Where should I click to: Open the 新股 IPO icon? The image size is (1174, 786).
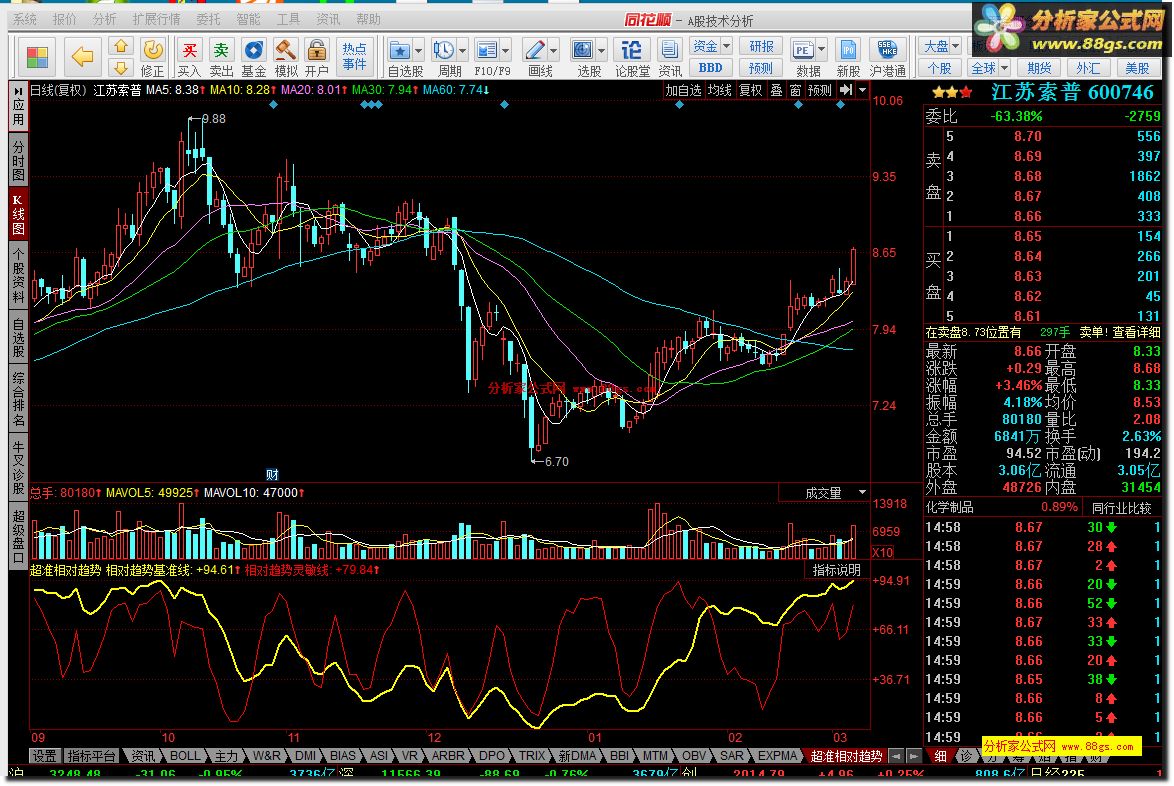tap(848, 50)
